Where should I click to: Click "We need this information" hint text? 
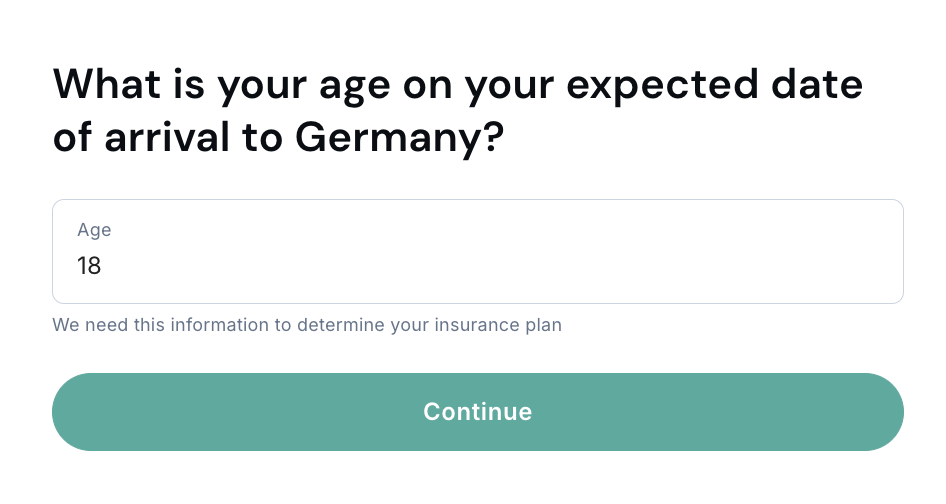coord(160,325)
